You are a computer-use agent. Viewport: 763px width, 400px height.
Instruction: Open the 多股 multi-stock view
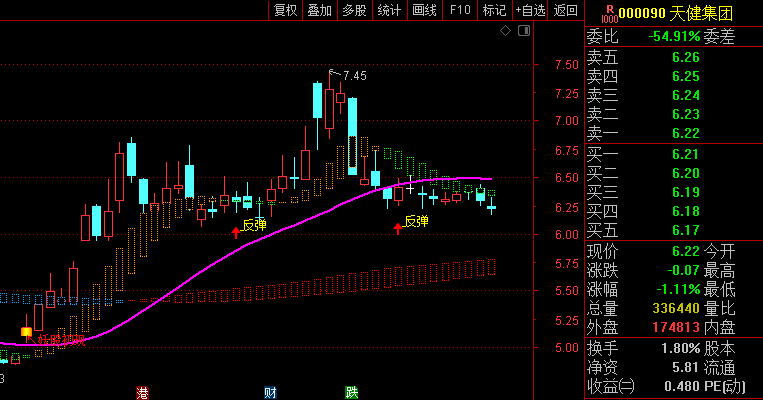(354, 10)
